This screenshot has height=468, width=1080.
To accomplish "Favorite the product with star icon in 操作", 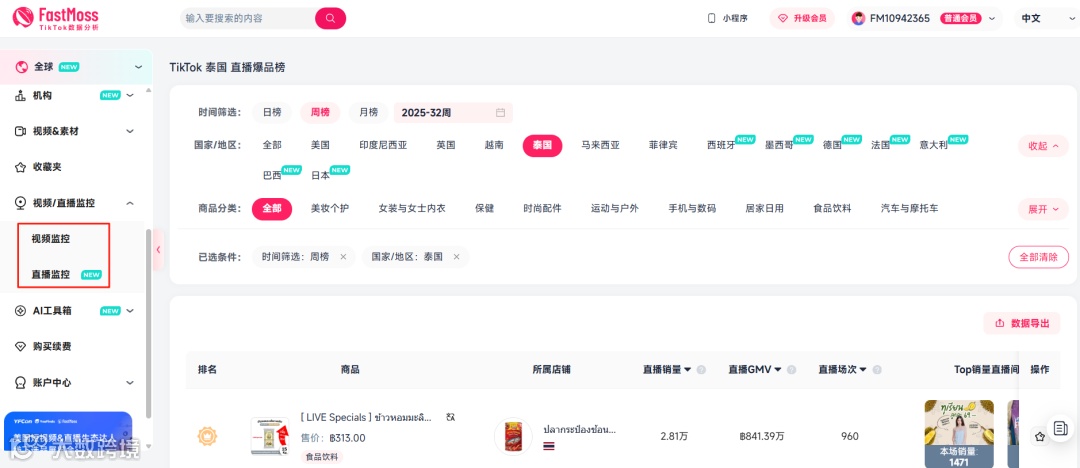I will click(x=1040, y=436).
